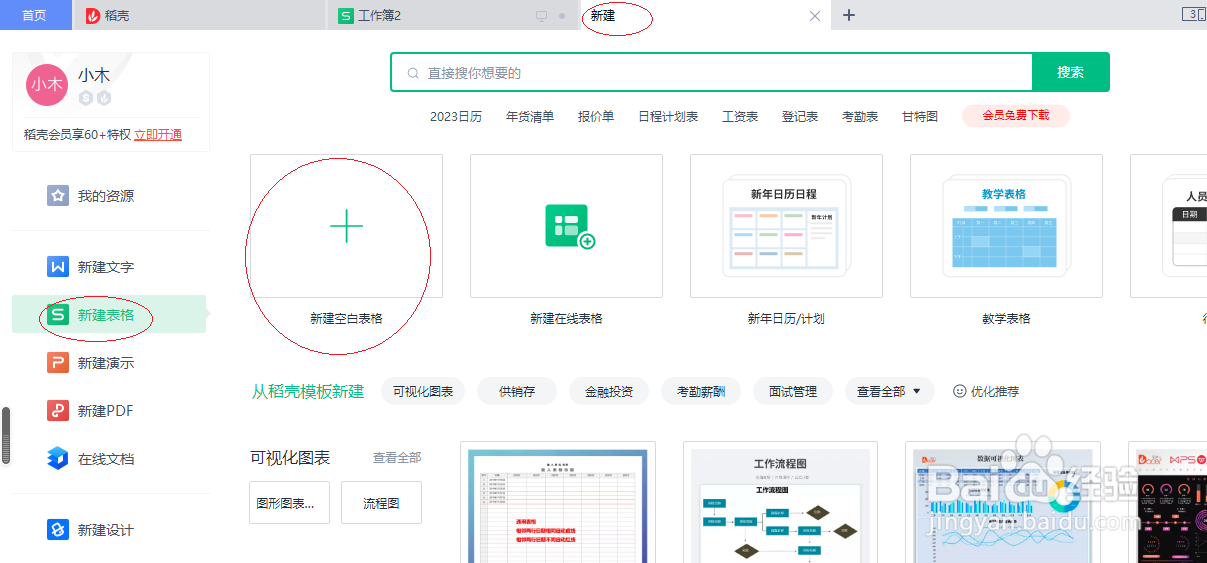Viewport: 1207px width, 563px height.
Task: Click the 新建表格 S icon
Action: [58, 315]
